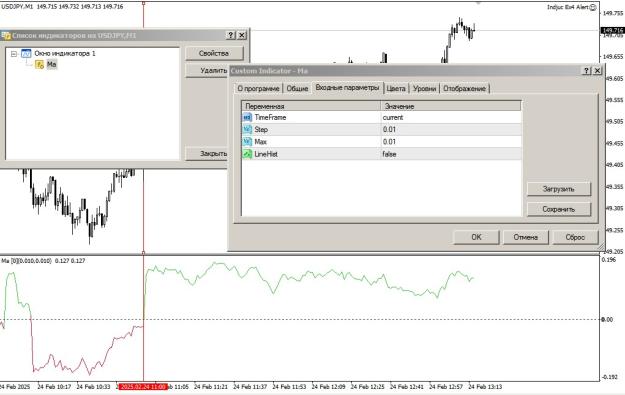Screen dimensions: 625x395
Task: Click the Загрузить button
Action: point(558,189)
